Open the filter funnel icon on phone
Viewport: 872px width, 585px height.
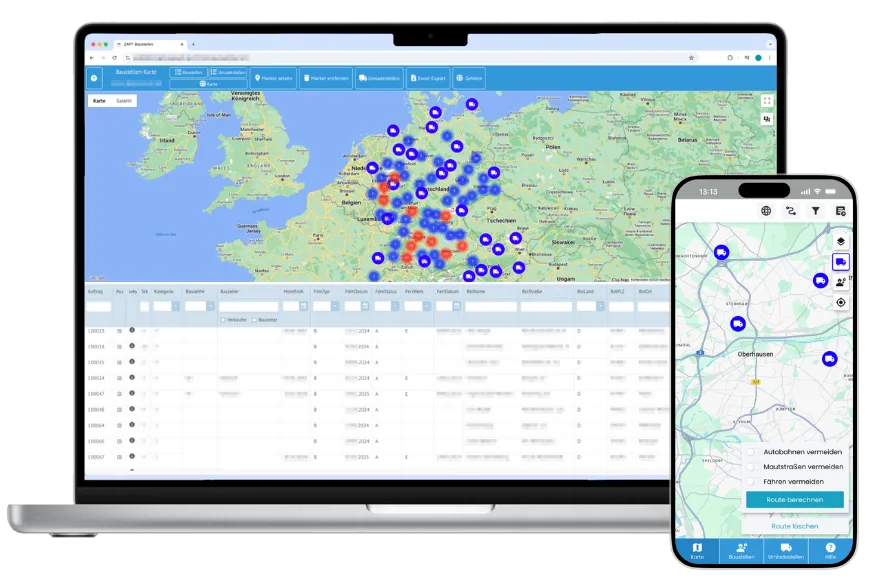click(815, 211)
